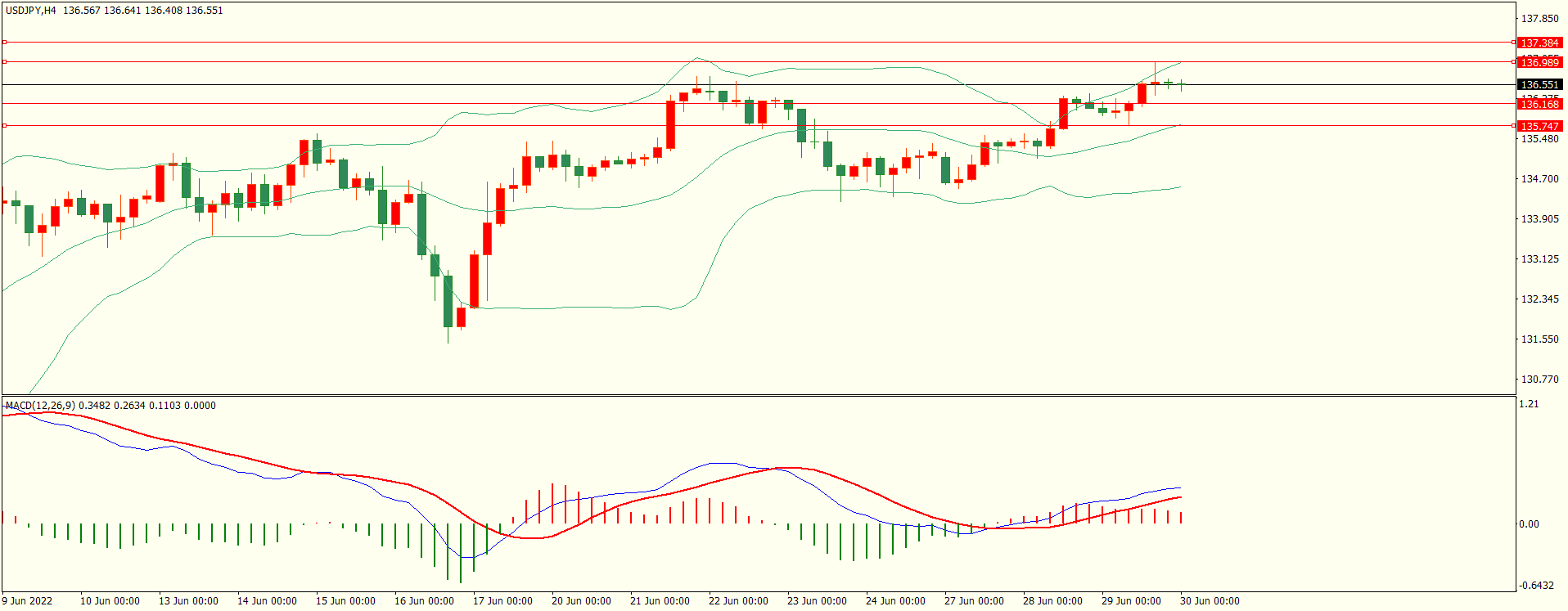Click the 27 Jun 00:00 date label
Viewport: 1568px width, 611px height.
(x=974, y=601)
